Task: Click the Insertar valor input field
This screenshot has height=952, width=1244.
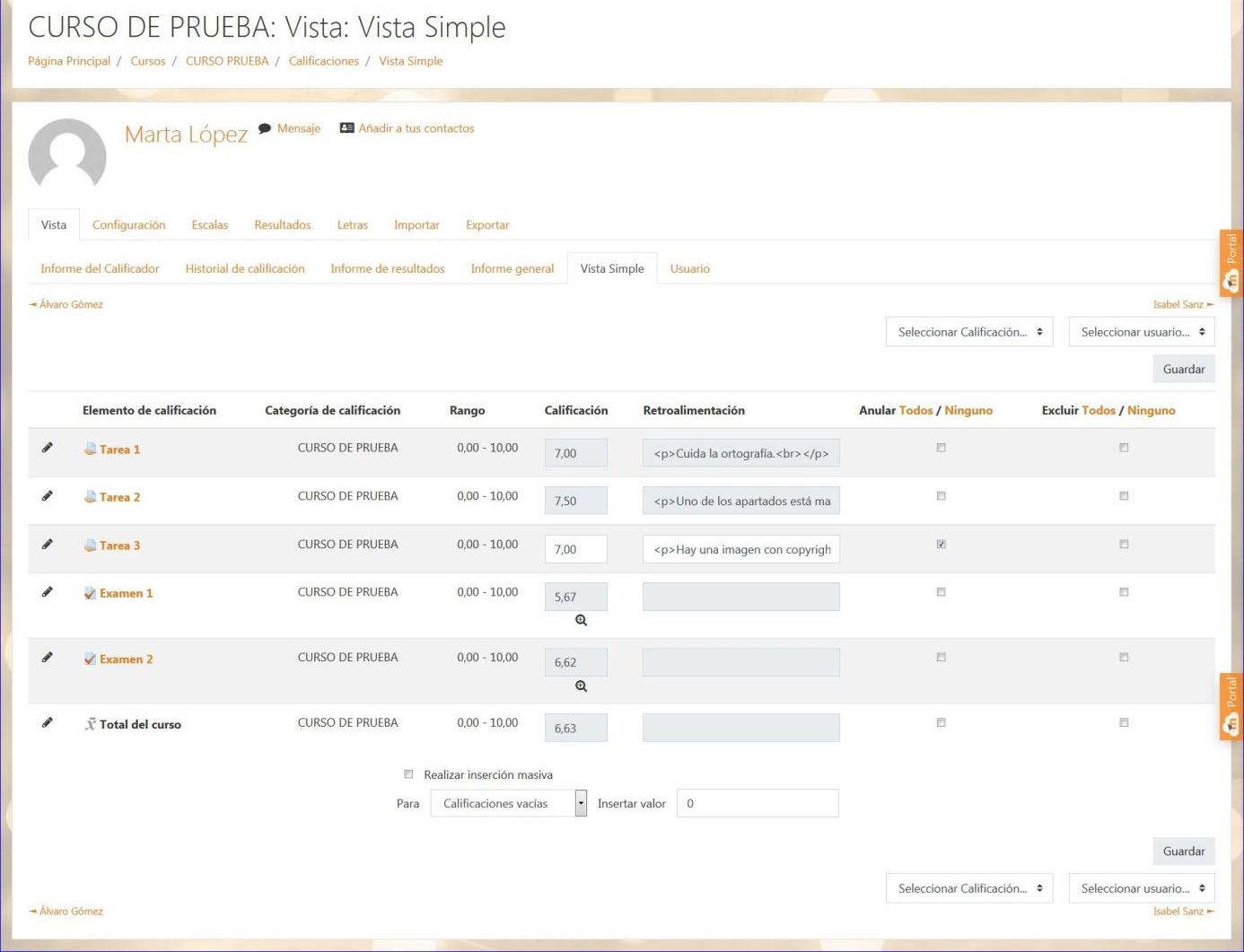Action: pos(757,804)
